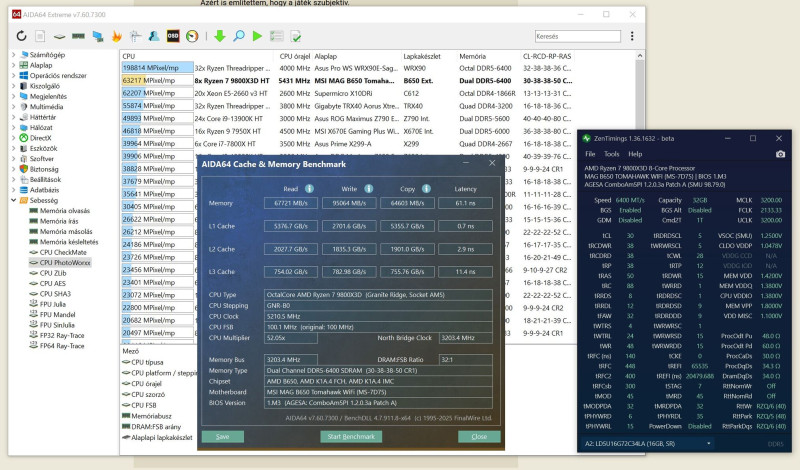Image resolution: width=800 pixels, height=470 pixels.
Task: Select FP64 Ray-Trace benchmark
Action: pos(62,346)
